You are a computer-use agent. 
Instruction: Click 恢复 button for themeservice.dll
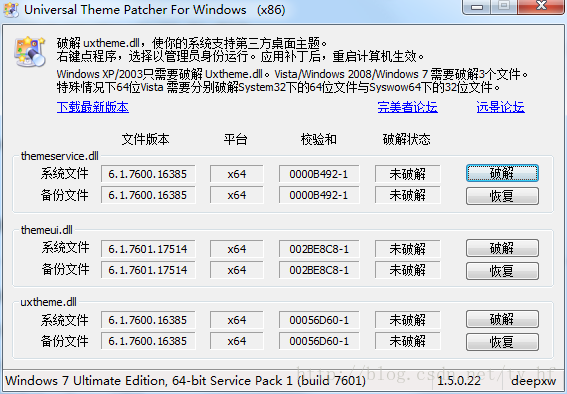[502, 196]
